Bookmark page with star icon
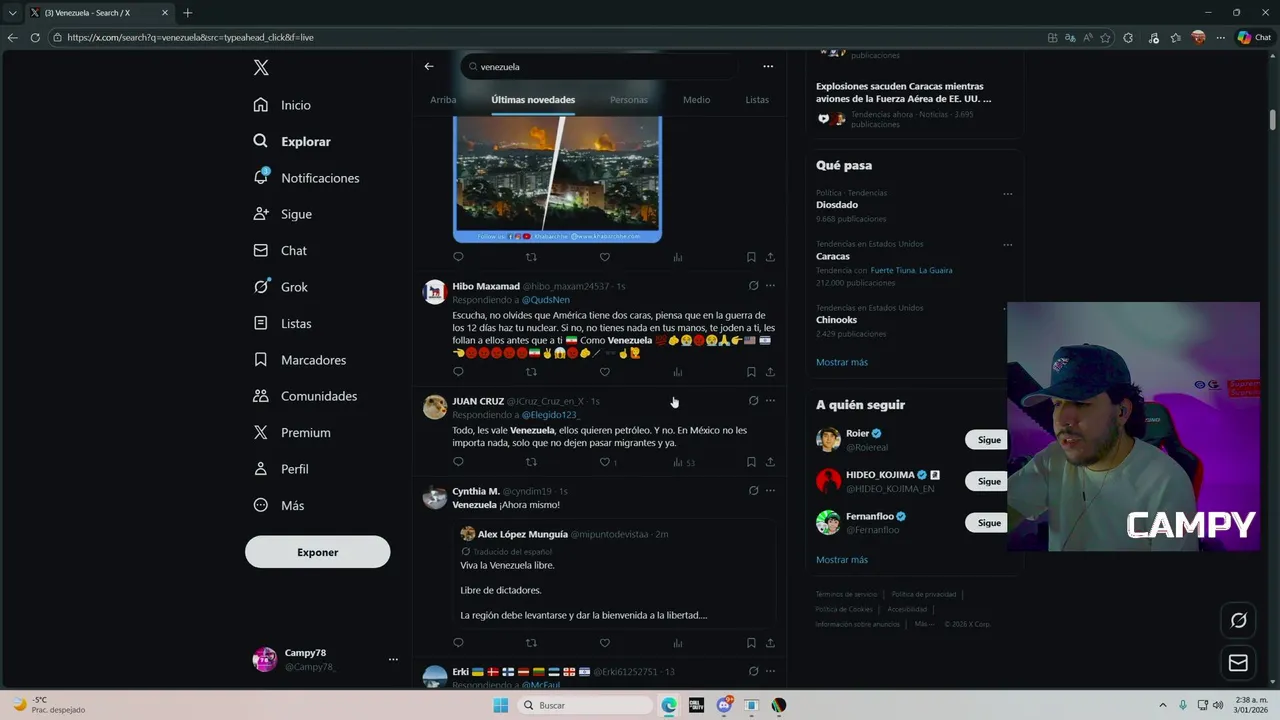Image resolution: width=1280 pixels, height=720 pixels. (x=1105, y=37)
